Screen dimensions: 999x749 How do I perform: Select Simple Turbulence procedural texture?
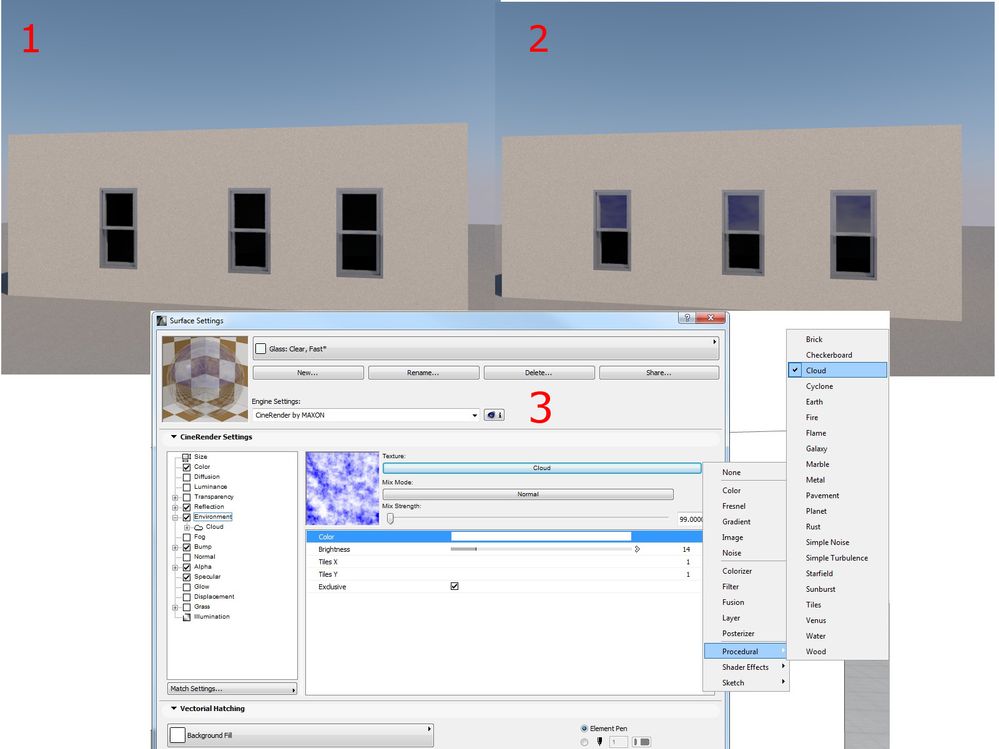pos(837,558)
